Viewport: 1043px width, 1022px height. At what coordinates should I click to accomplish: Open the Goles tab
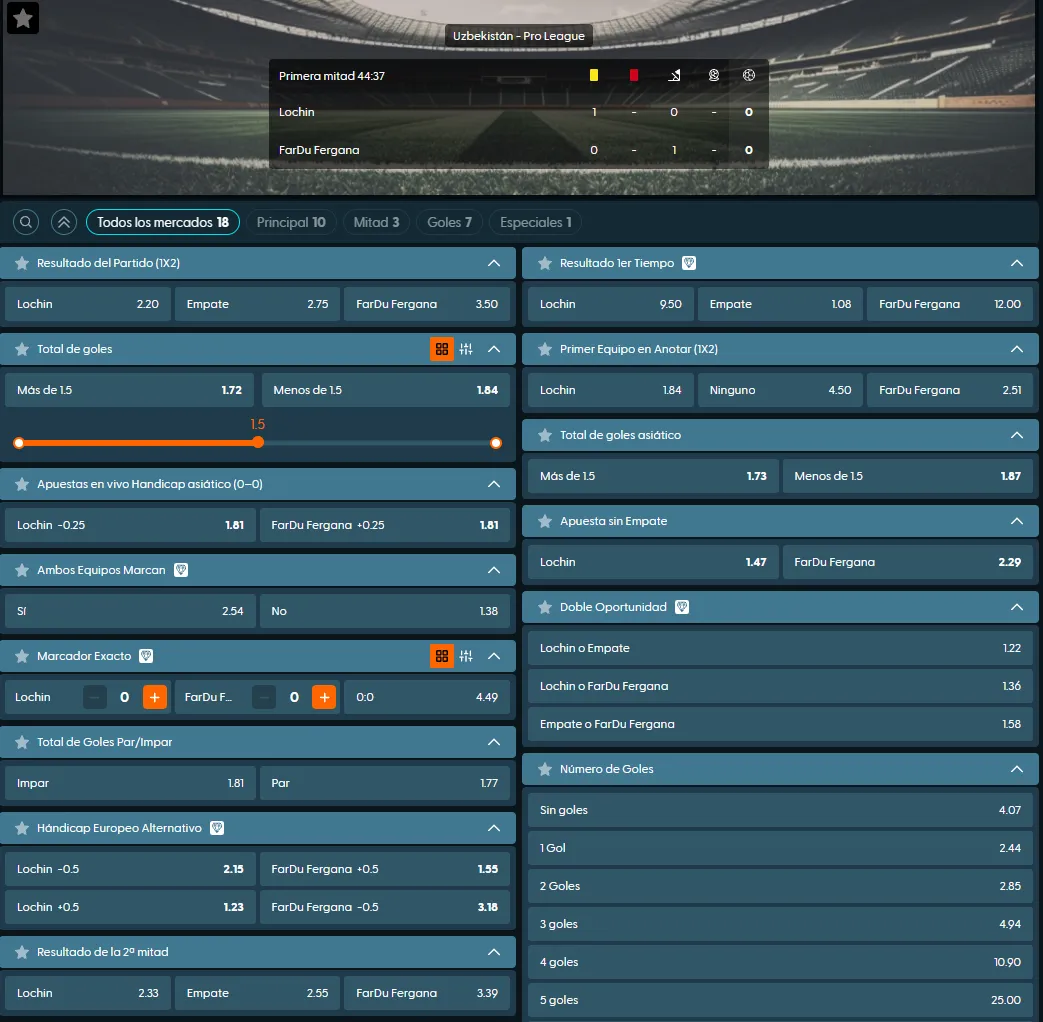[x=449, y=222]
